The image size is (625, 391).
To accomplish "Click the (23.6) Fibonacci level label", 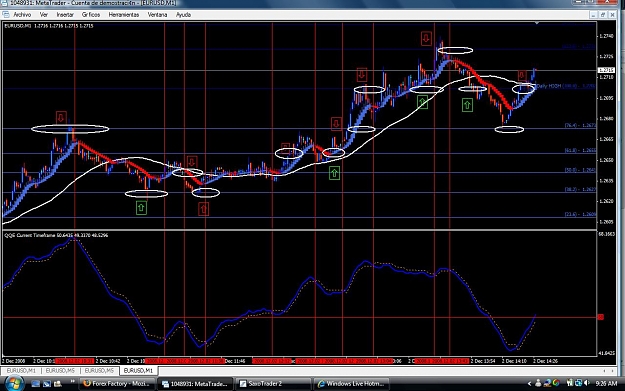I will [x=580, y=214].
